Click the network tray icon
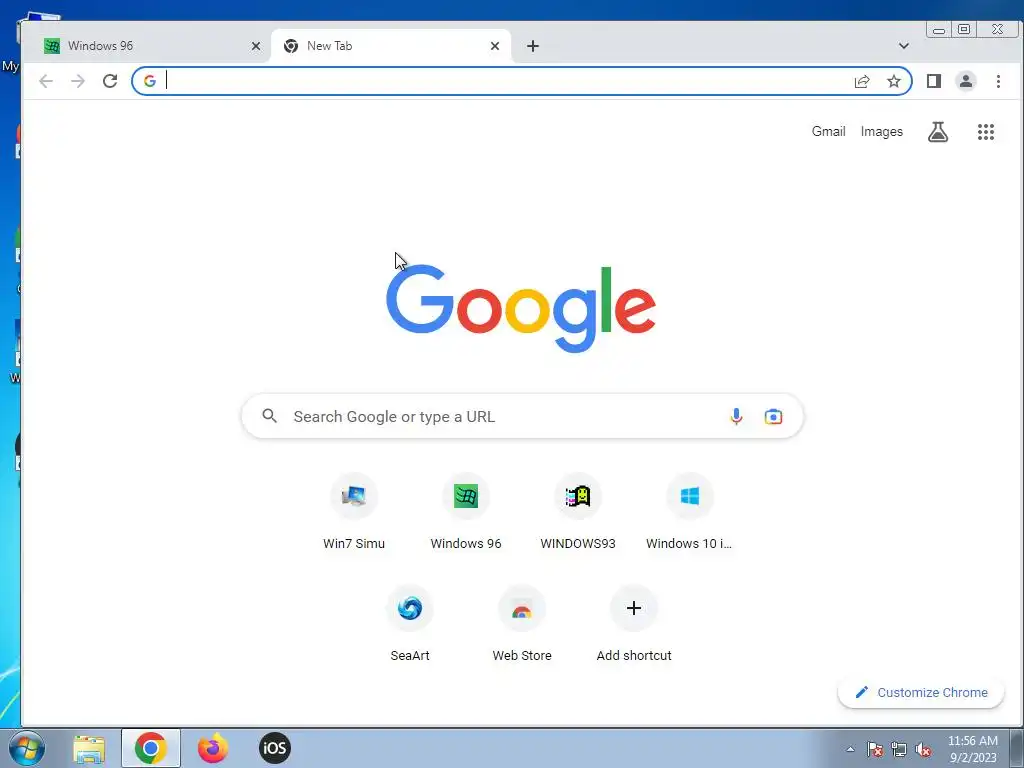The width and height of the screenshot is (1024, 768). pyautogui.click(x=899, y=750)
